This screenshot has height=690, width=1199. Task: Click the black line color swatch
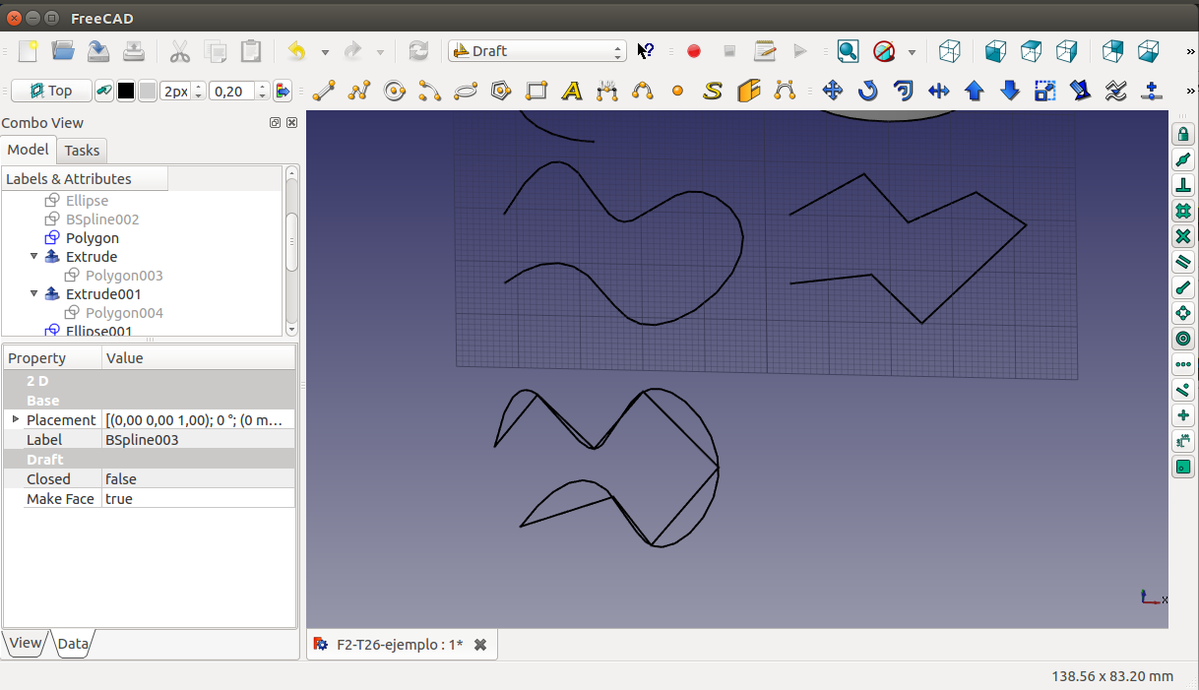[x=126, y=91]
